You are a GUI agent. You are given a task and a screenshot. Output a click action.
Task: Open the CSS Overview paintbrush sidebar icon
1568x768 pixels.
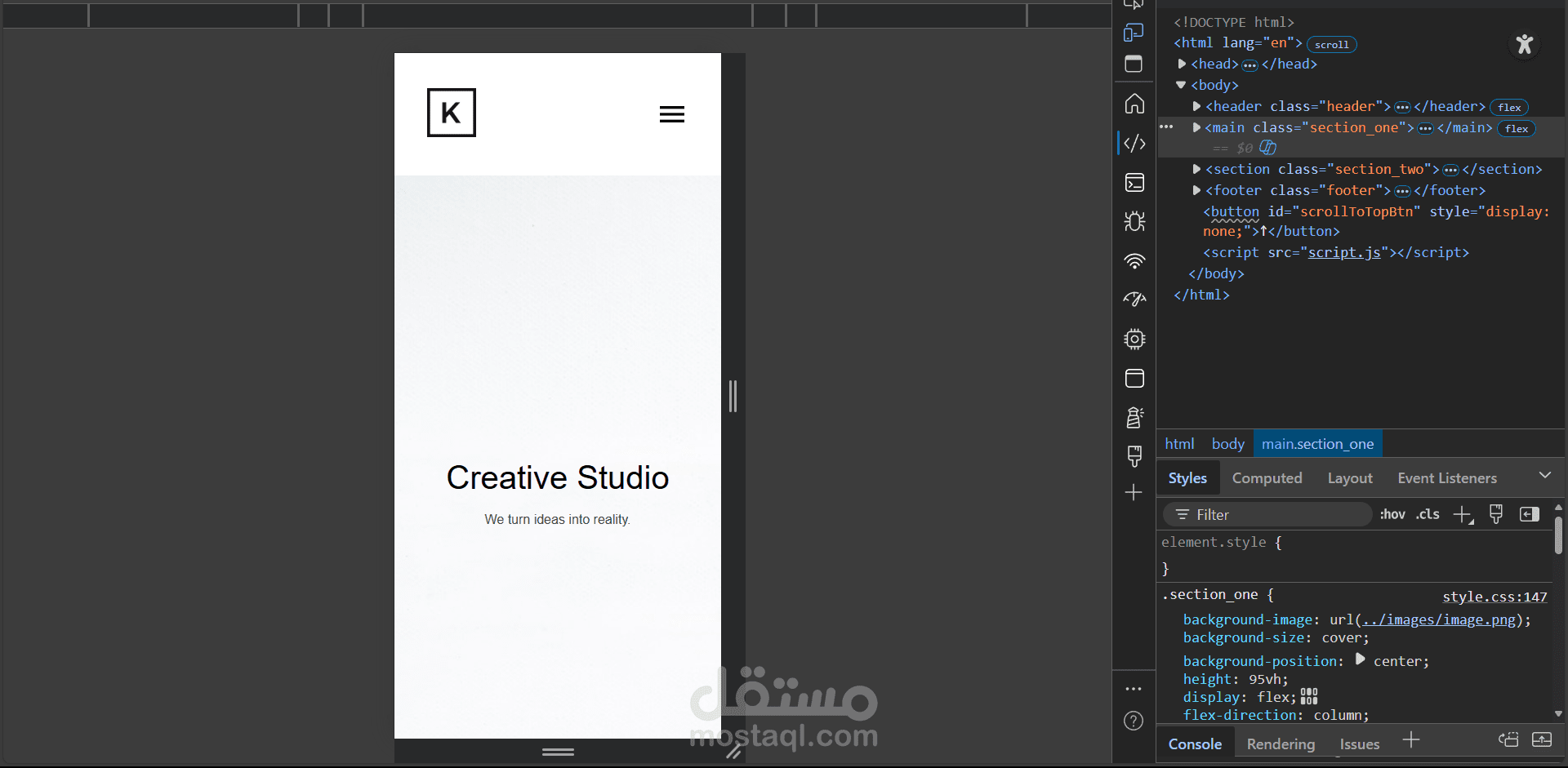pos(1134,456)
